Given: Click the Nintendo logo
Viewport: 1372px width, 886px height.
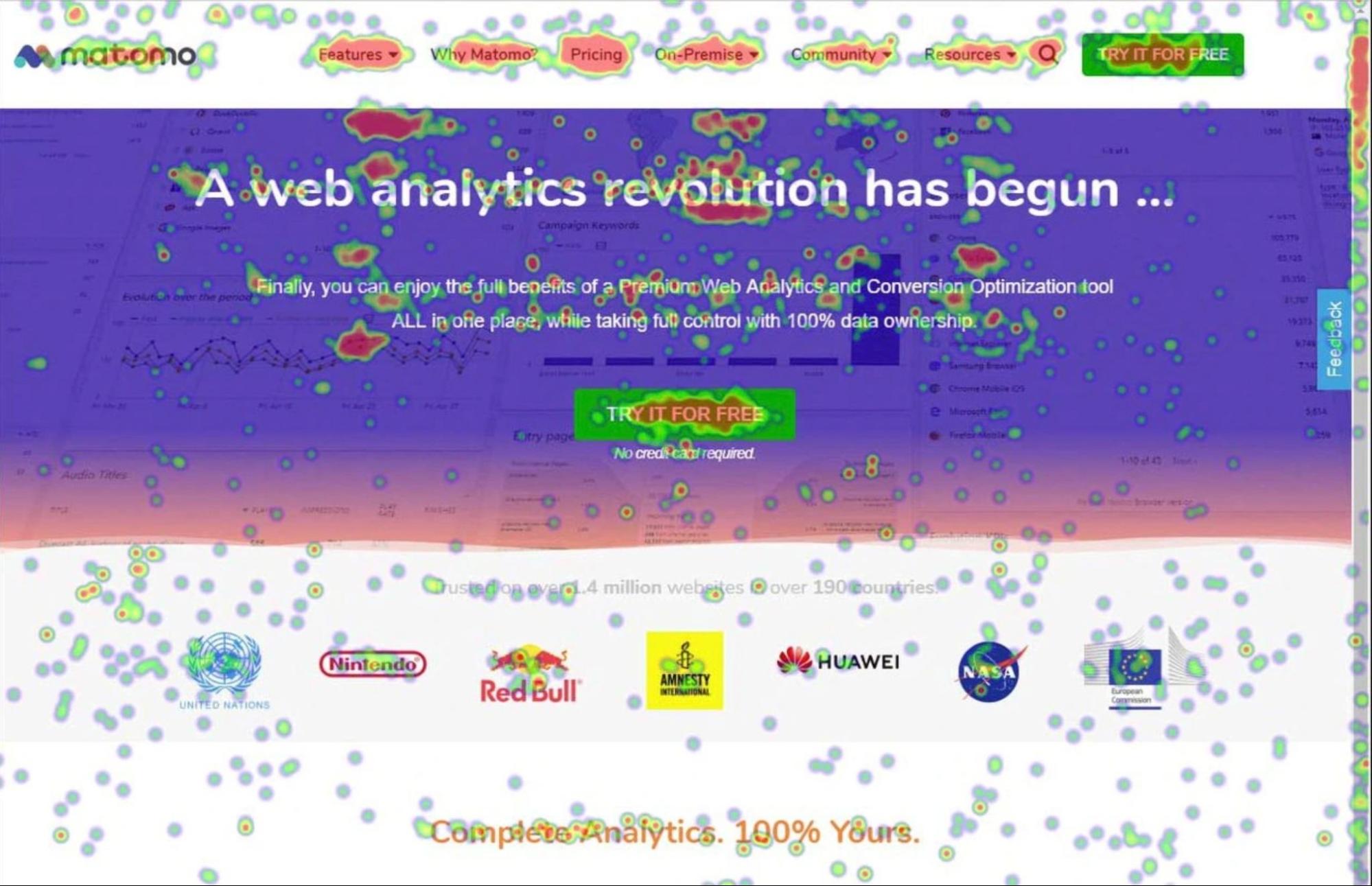Looking at the screenshot, I should (x=372, y=662).
